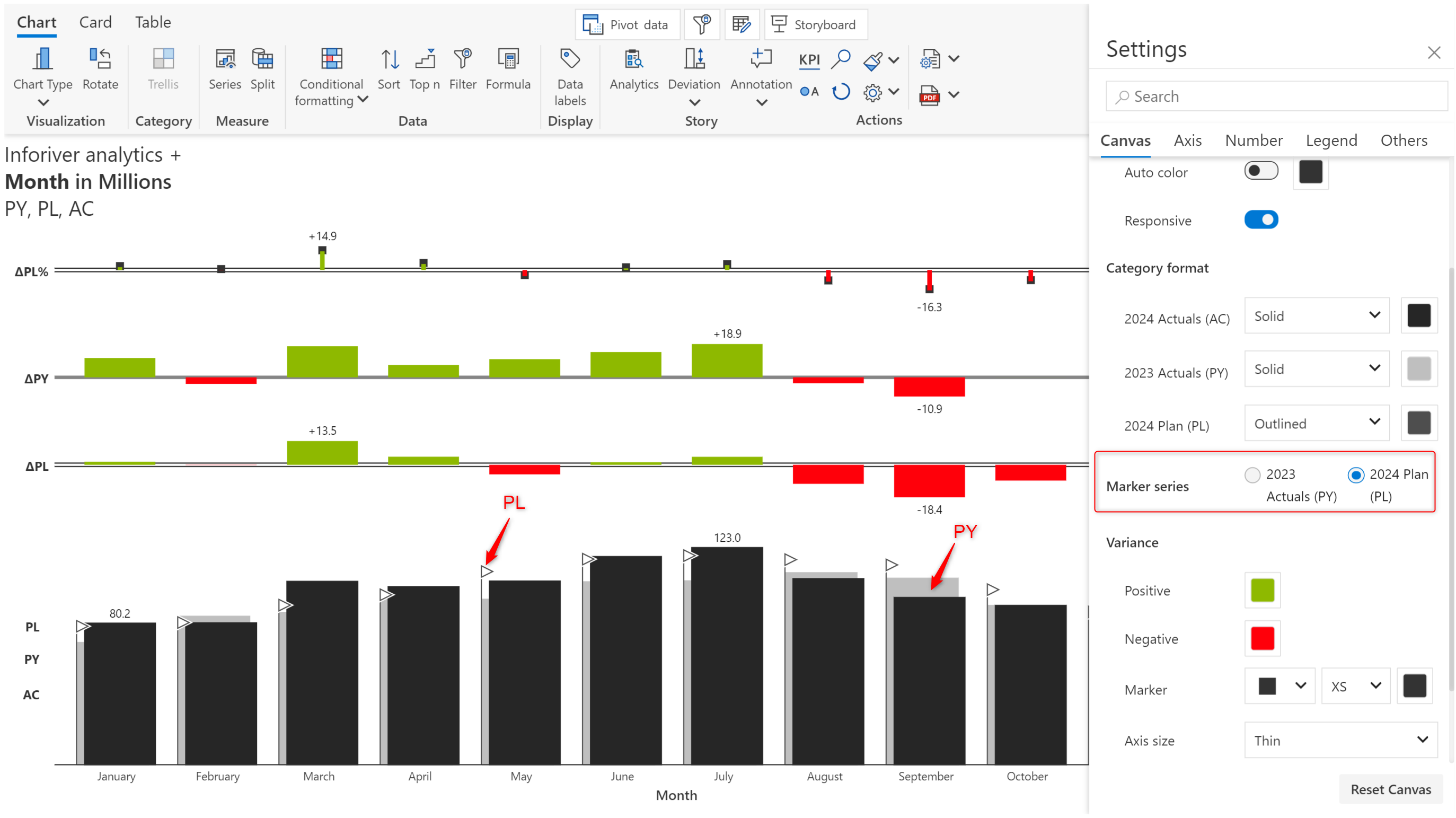Open the Formula tool
1456x818 pixels.
coord(508,58)
